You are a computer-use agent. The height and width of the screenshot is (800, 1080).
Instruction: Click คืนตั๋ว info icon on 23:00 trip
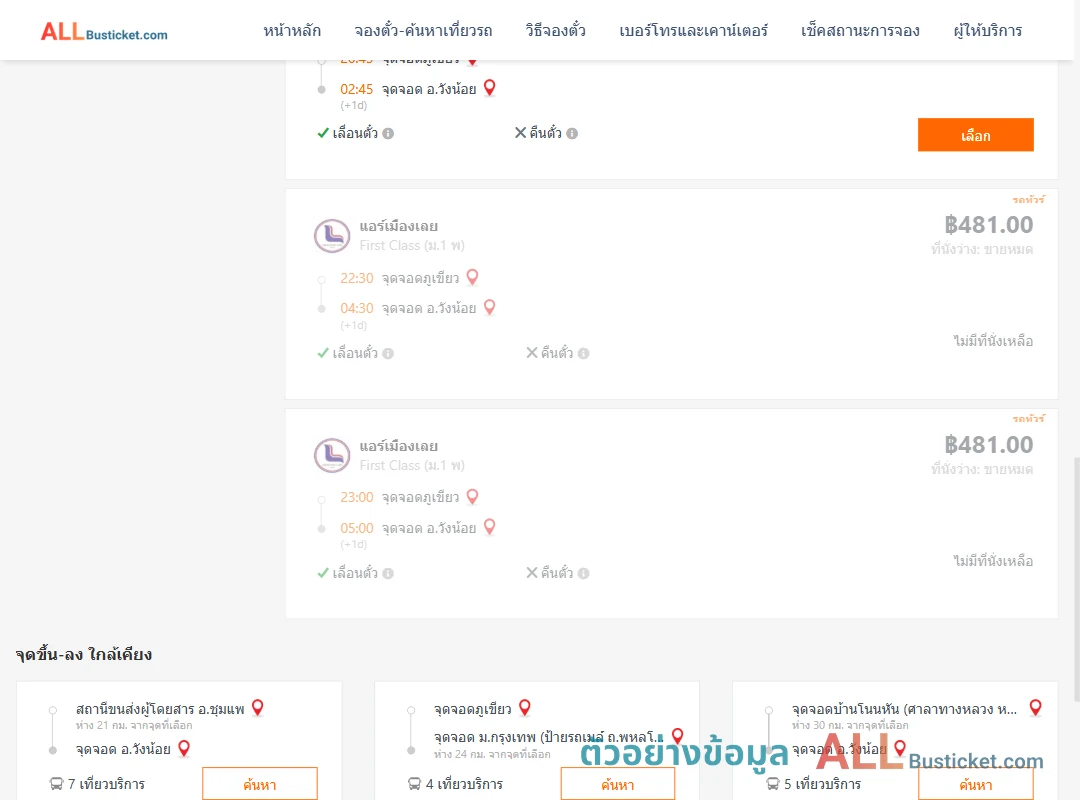coord(583,573)
